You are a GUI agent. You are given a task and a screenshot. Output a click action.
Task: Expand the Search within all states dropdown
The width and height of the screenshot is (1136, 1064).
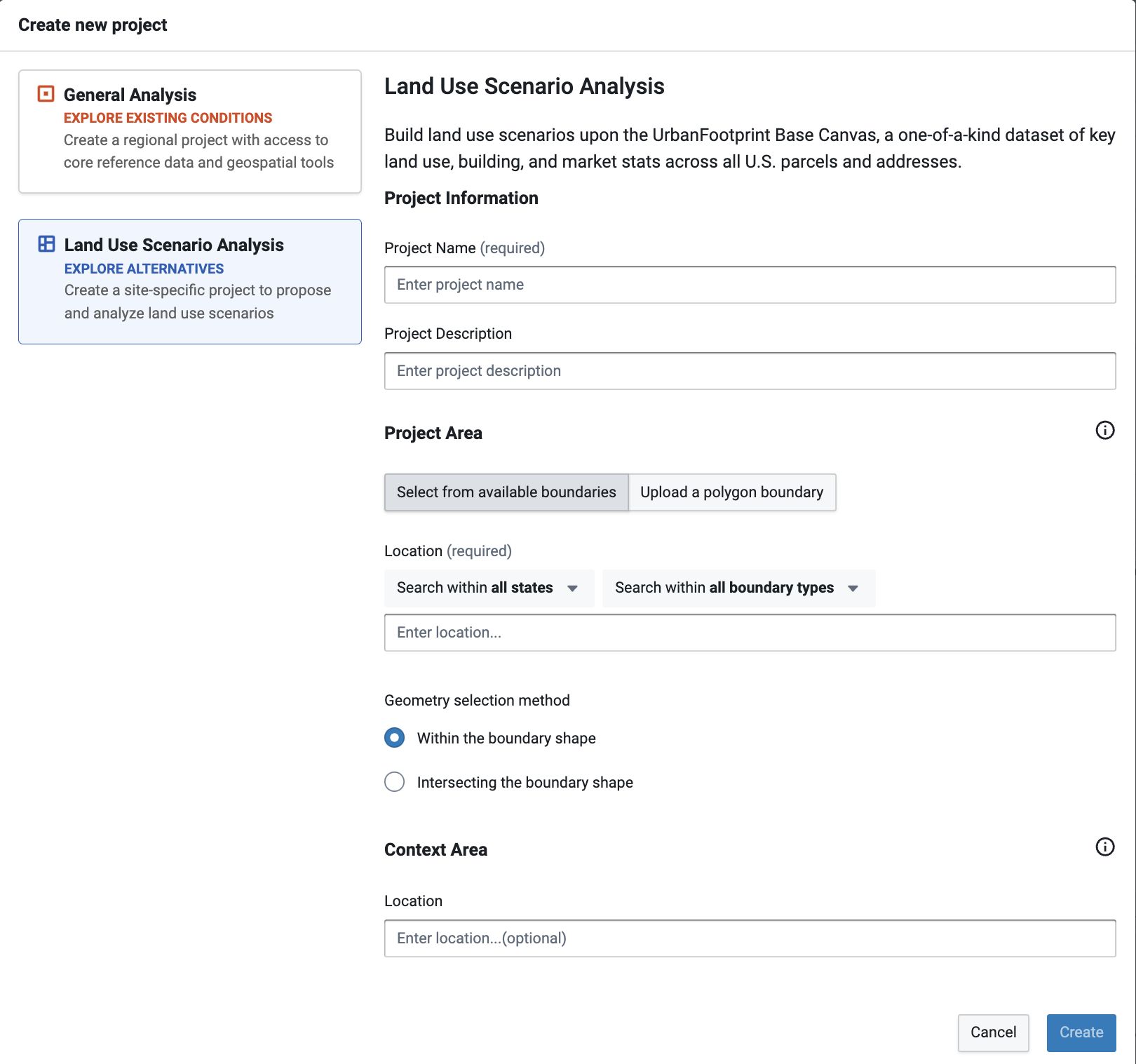pyautogui.click(x=489, y=588)
